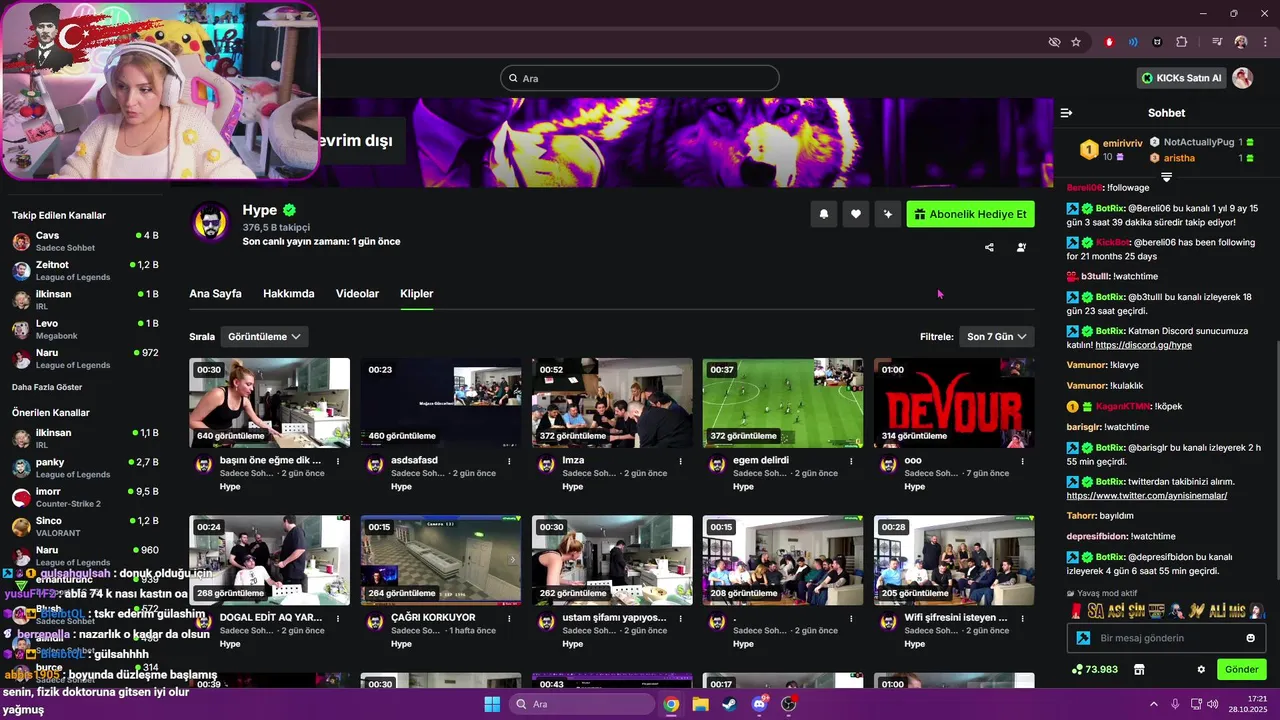Click Hype's channel avatar
Viewport: 1280px width, 720px height.
210,222
